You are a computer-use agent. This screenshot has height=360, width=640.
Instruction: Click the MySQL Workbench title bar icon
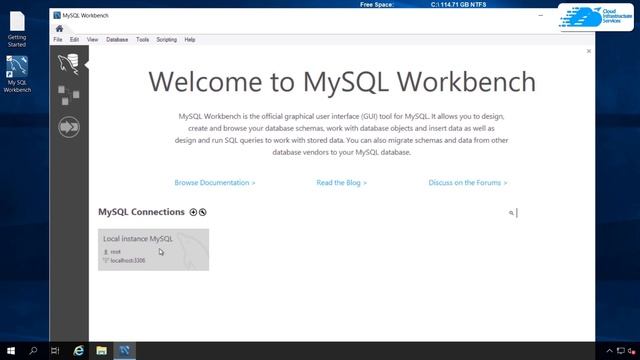point(57,15)
